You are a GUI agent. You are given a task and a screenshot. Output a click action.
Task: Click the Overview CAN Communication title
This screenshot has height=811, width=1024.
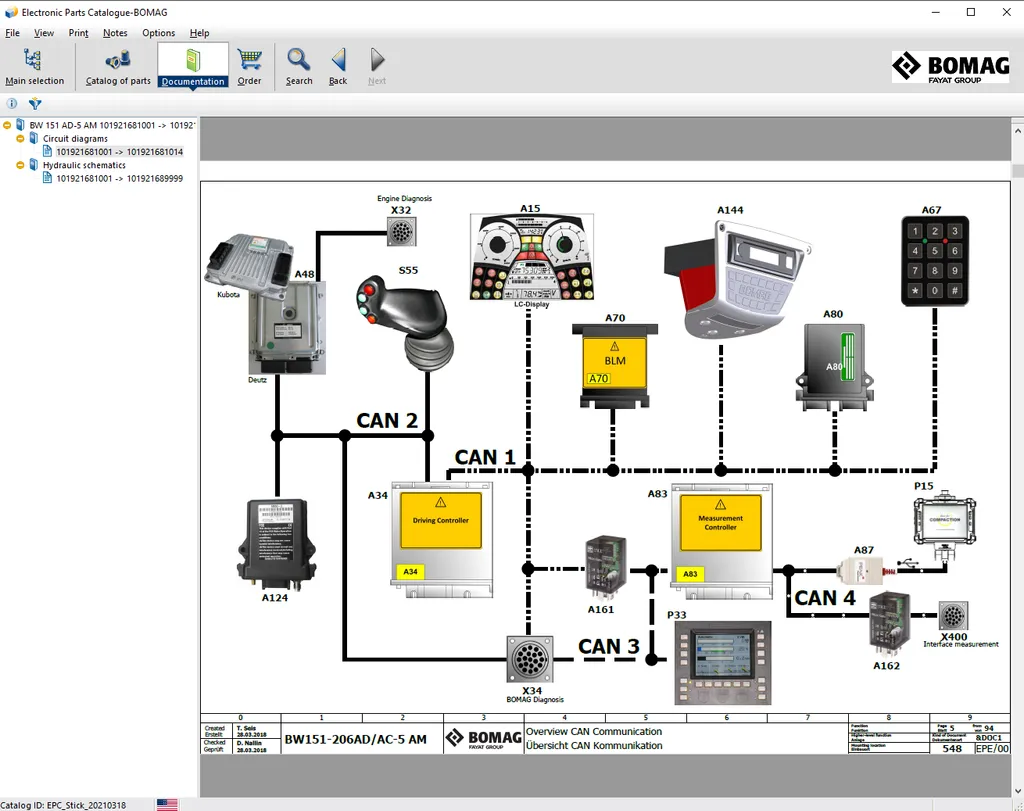coord(594,731)
